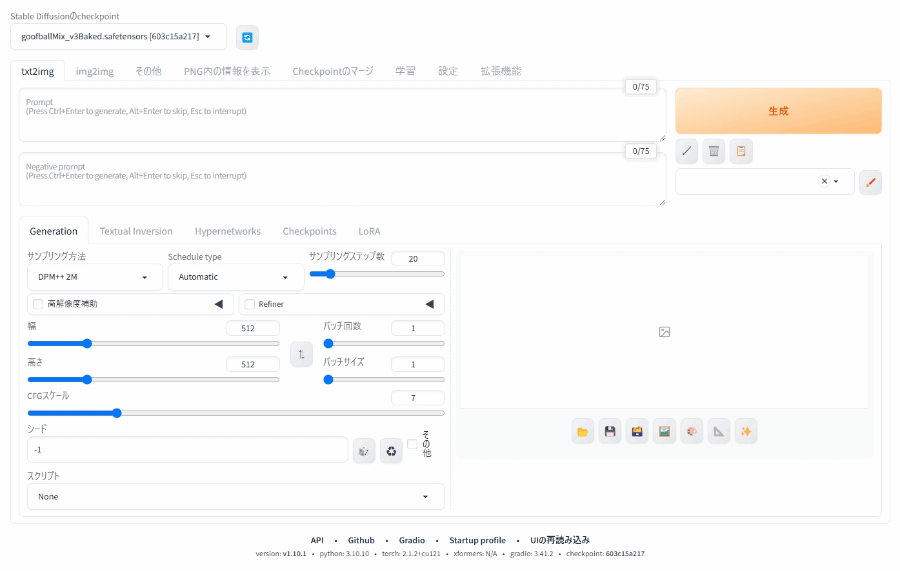The width and height of the screenshot is (900, 571).
Task: Save the image with the floppy disk icon
Action: point(610,432)
